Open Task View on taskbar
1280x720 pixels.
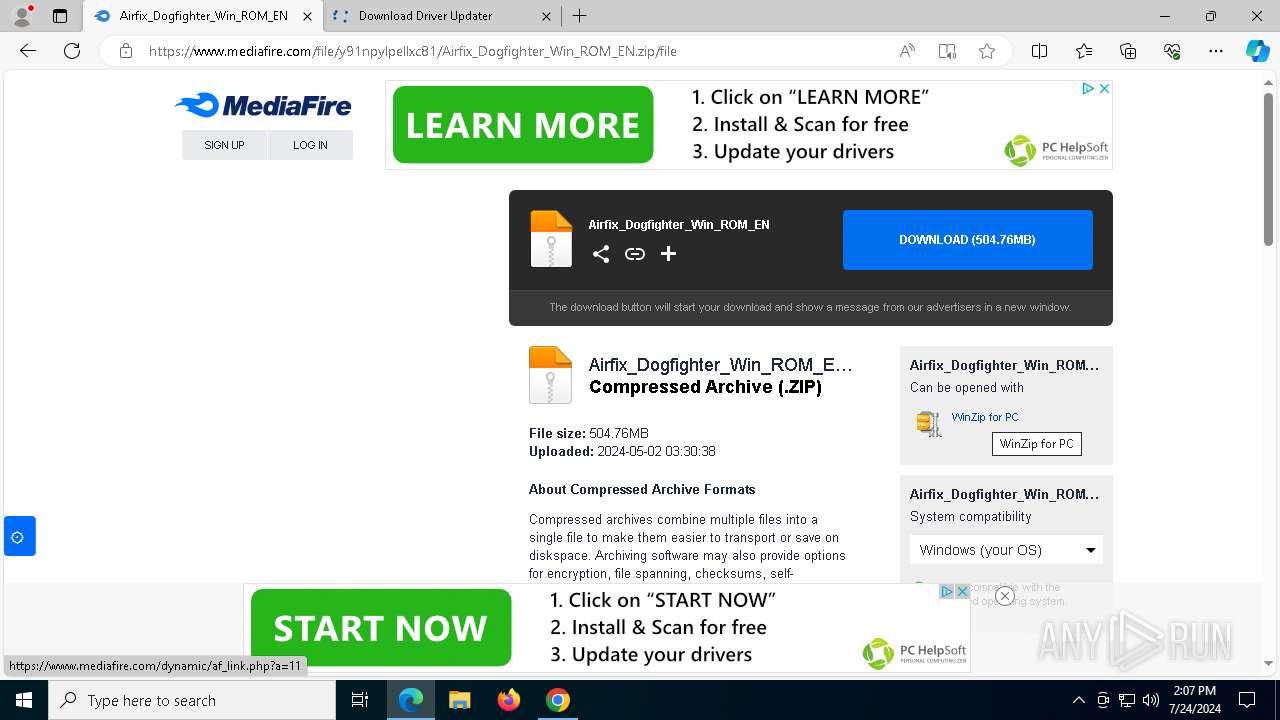click(x=360, y=700)
